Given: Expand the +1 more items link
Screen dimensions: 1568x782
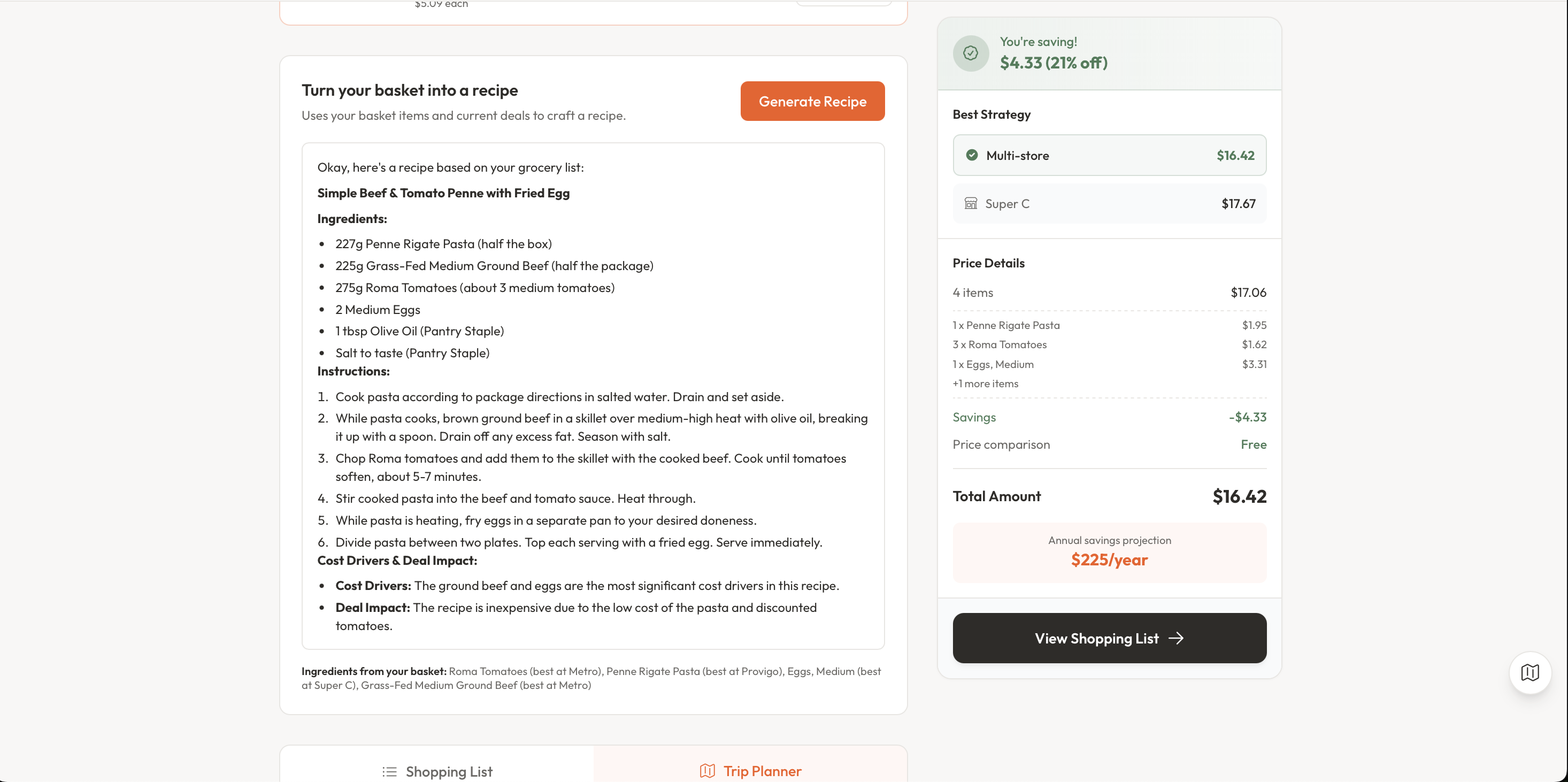Looking at the screenshot, I should [985, 384].
